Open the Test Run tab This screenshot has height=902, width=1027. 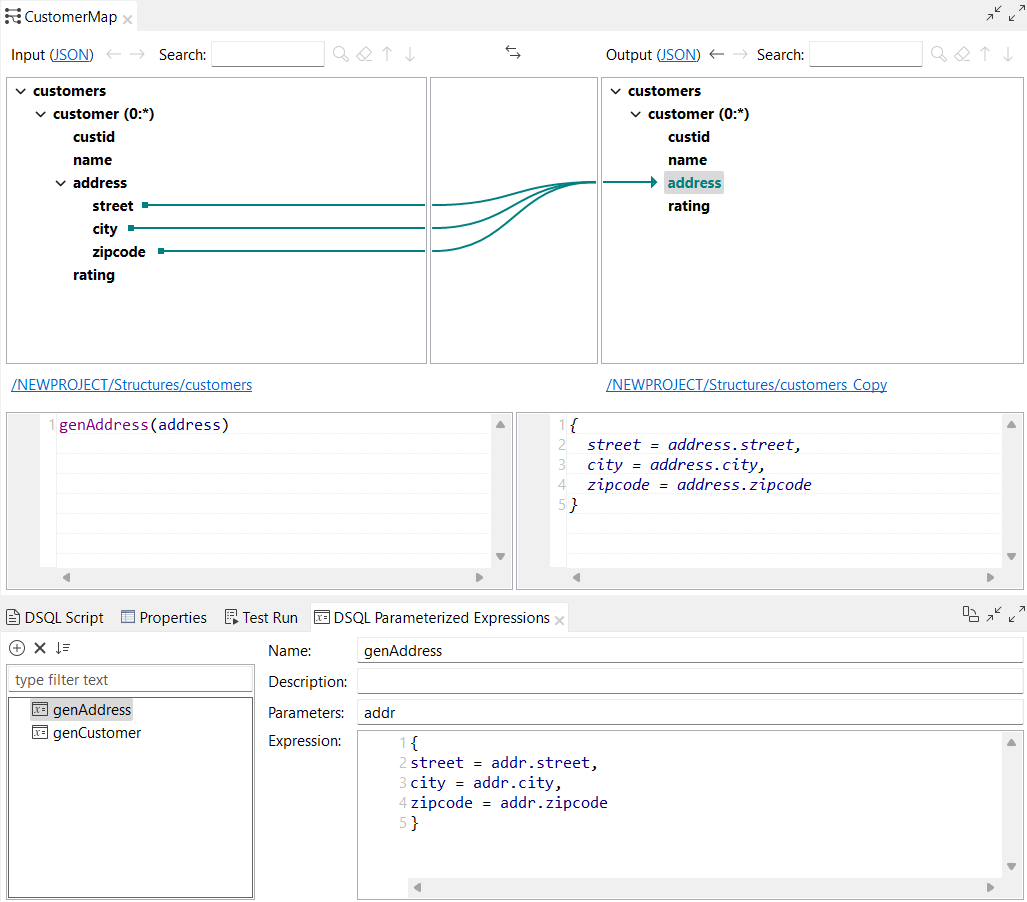pyautogui.click(x=261, y=617)
